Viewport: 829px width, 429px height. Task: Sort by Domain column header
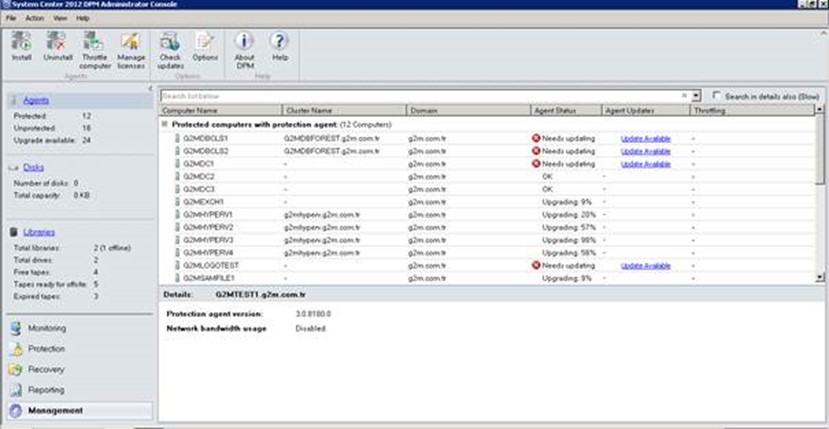(468, 111)
